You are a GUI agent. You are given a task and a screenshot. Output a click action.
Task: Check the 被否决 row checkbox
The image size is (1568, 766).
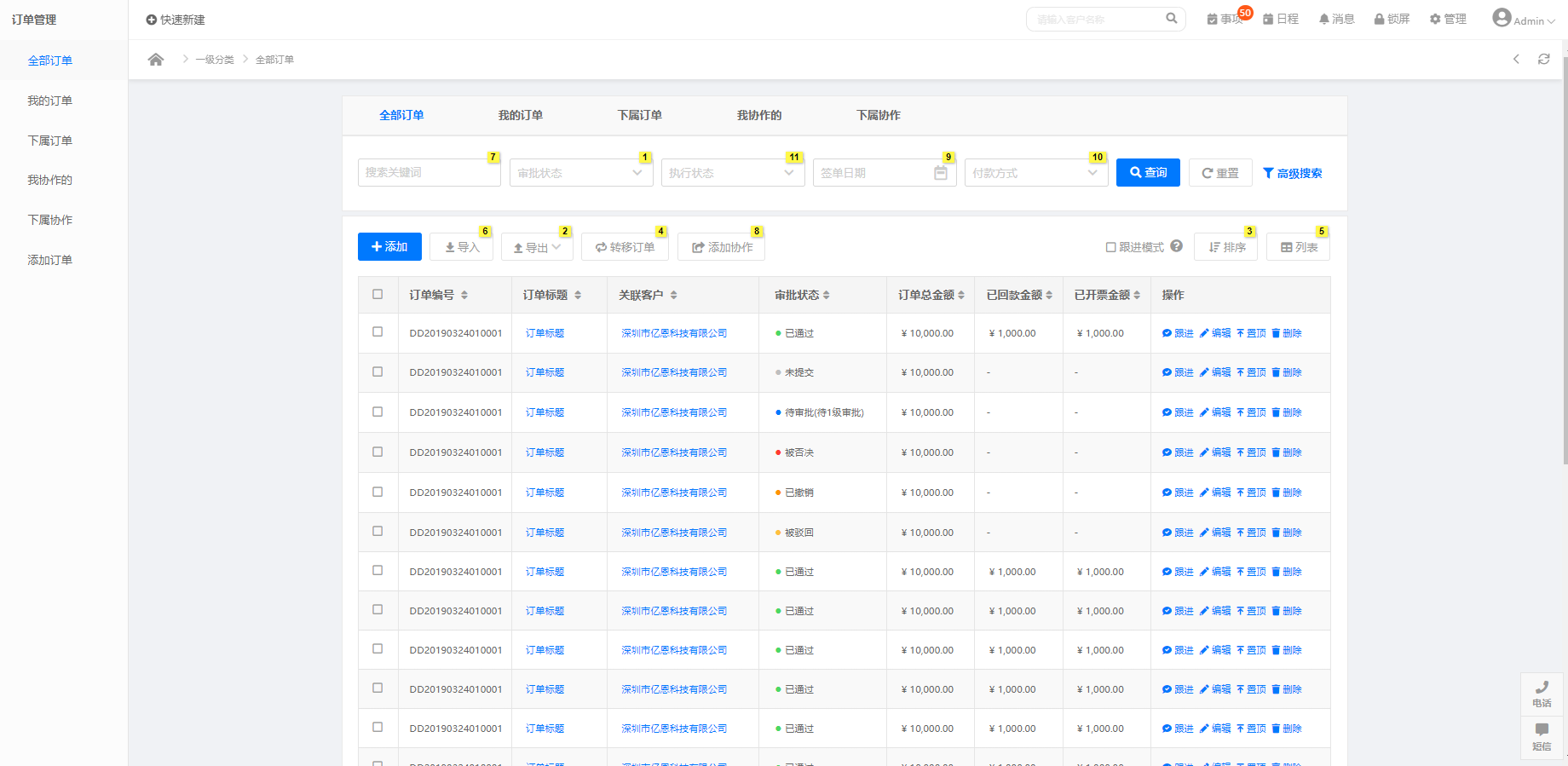point(378,452)
